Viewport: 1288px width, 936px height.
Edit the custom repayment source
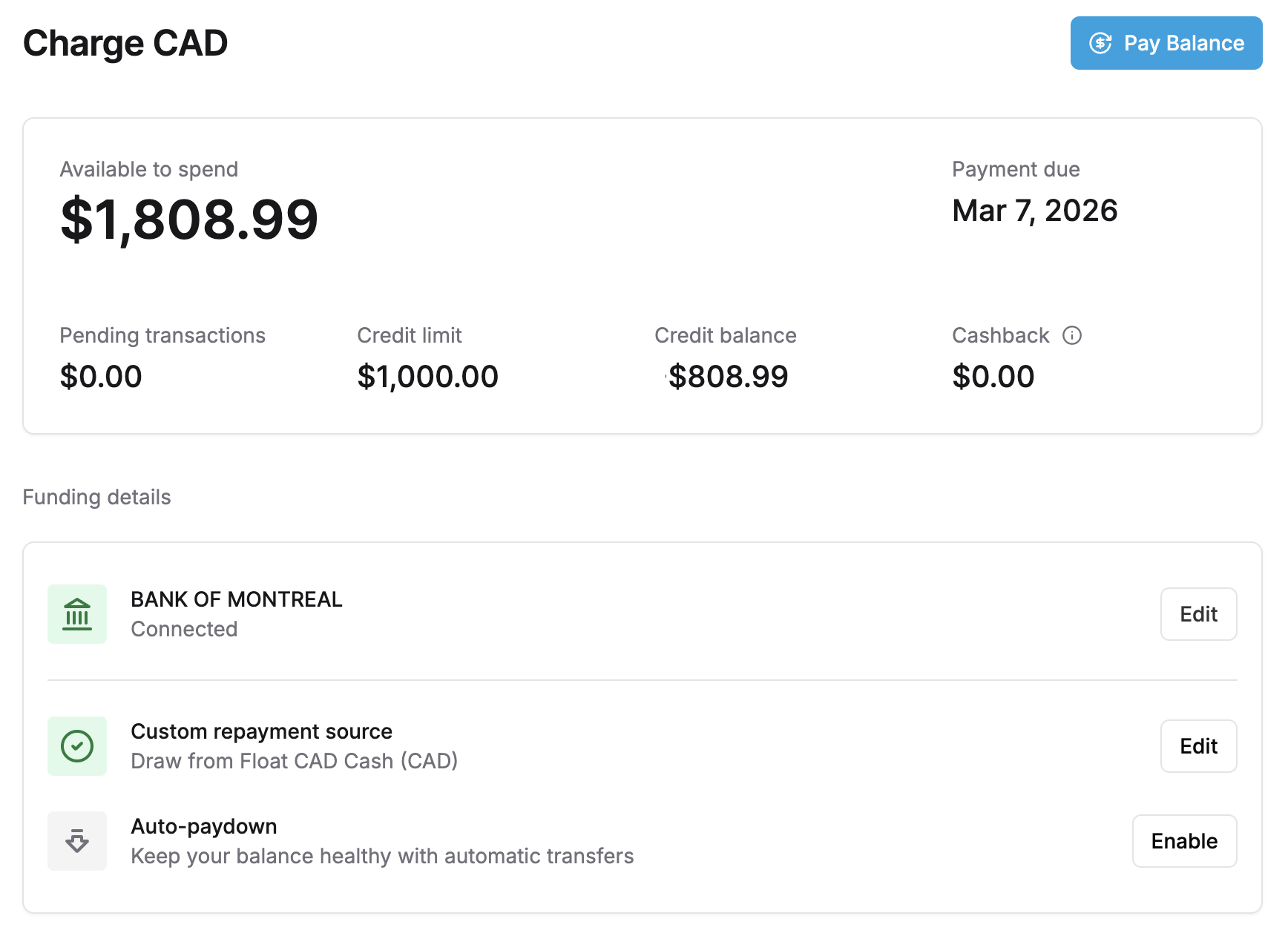pos(1198,746)
